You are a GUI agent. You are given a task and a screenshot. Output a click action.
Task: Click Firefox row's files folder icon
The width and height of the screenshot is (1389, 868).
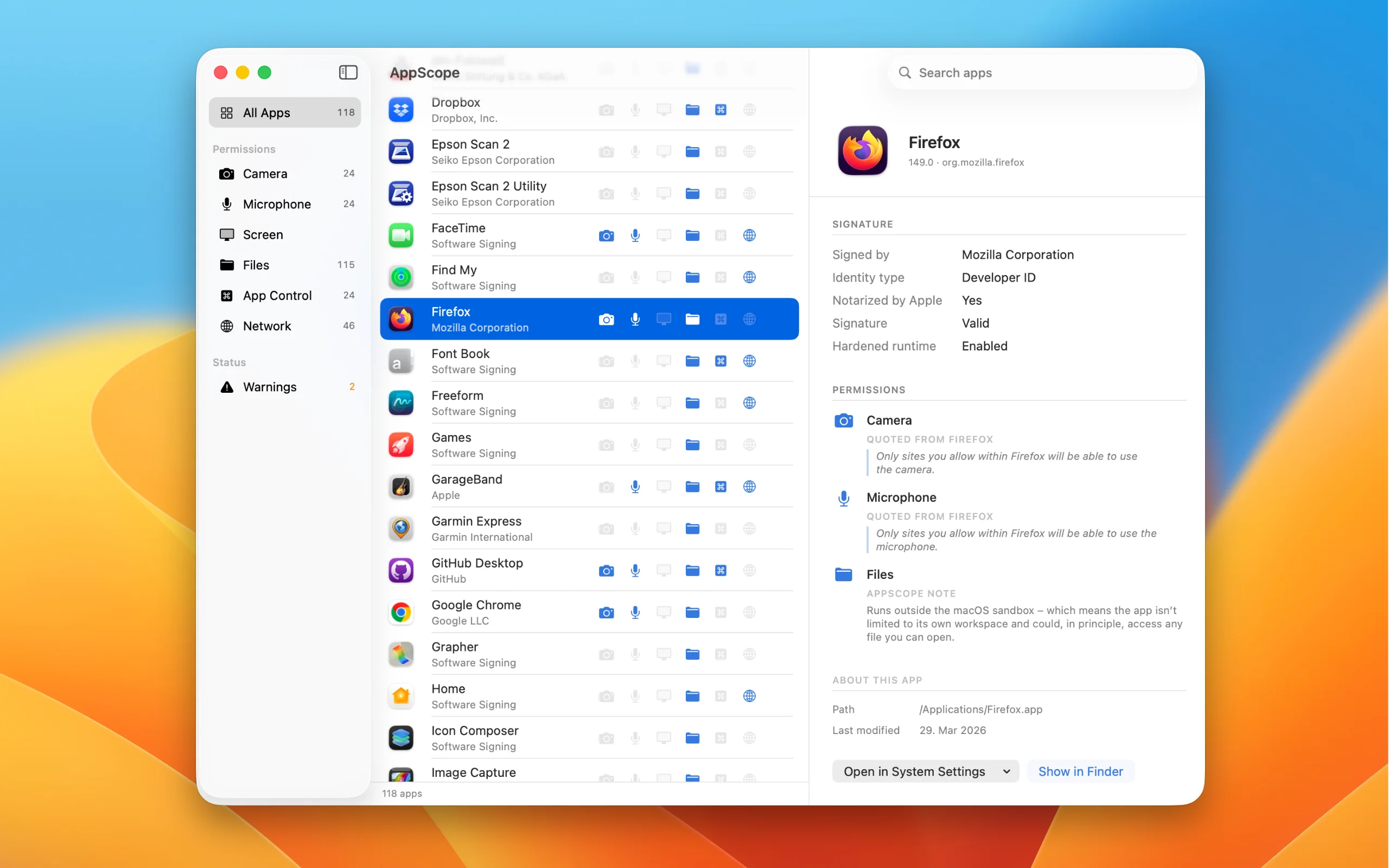[x=692, y=319]
